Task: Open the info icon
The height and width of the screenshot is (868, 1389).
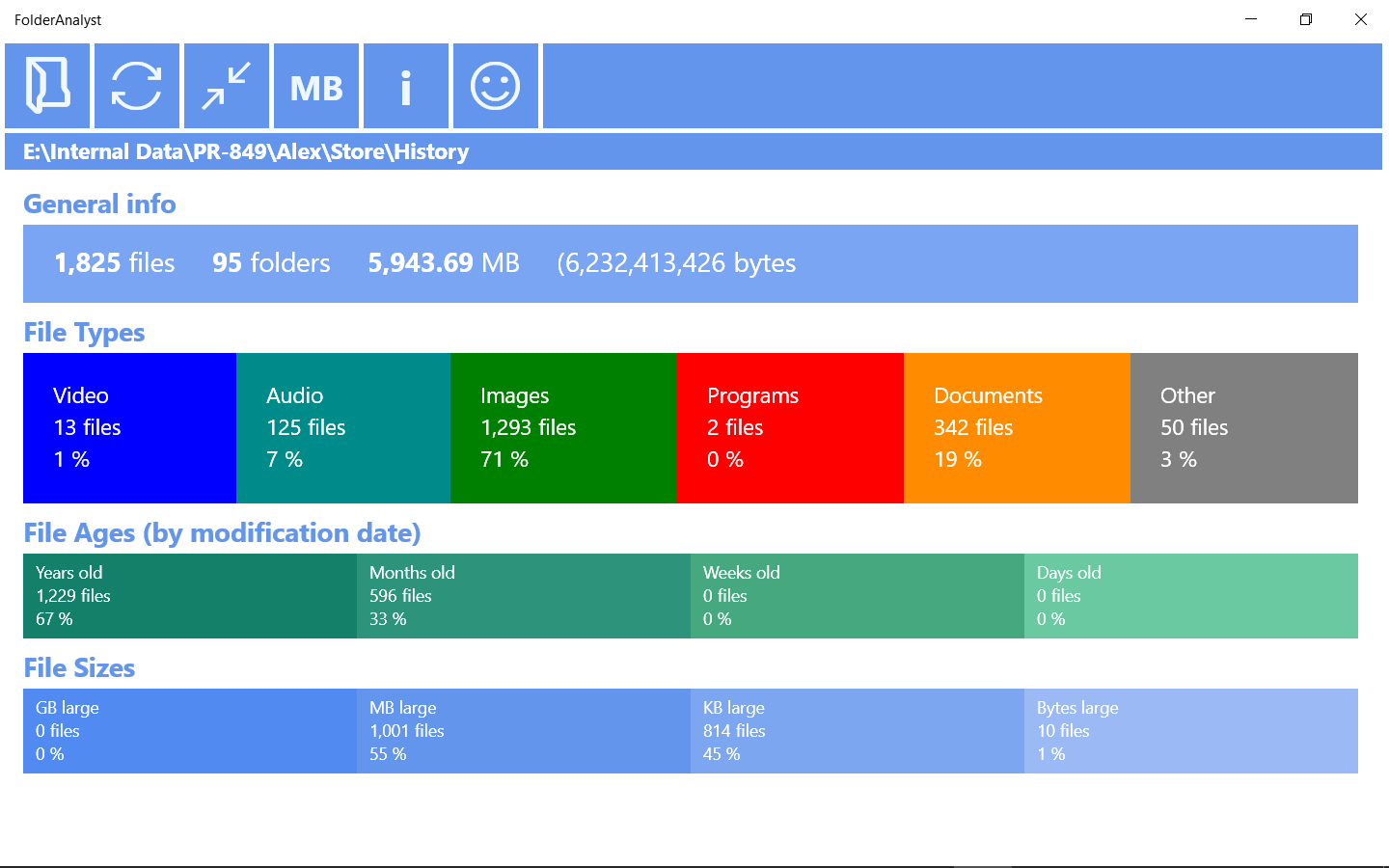Action: [x=406, y=86]
